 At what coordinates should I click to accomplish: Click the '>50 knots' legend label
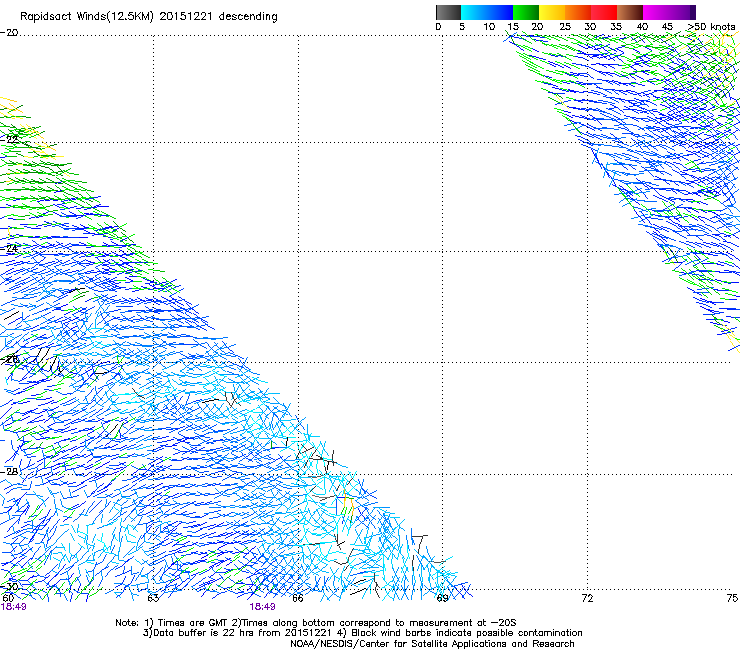pos(711,26)
